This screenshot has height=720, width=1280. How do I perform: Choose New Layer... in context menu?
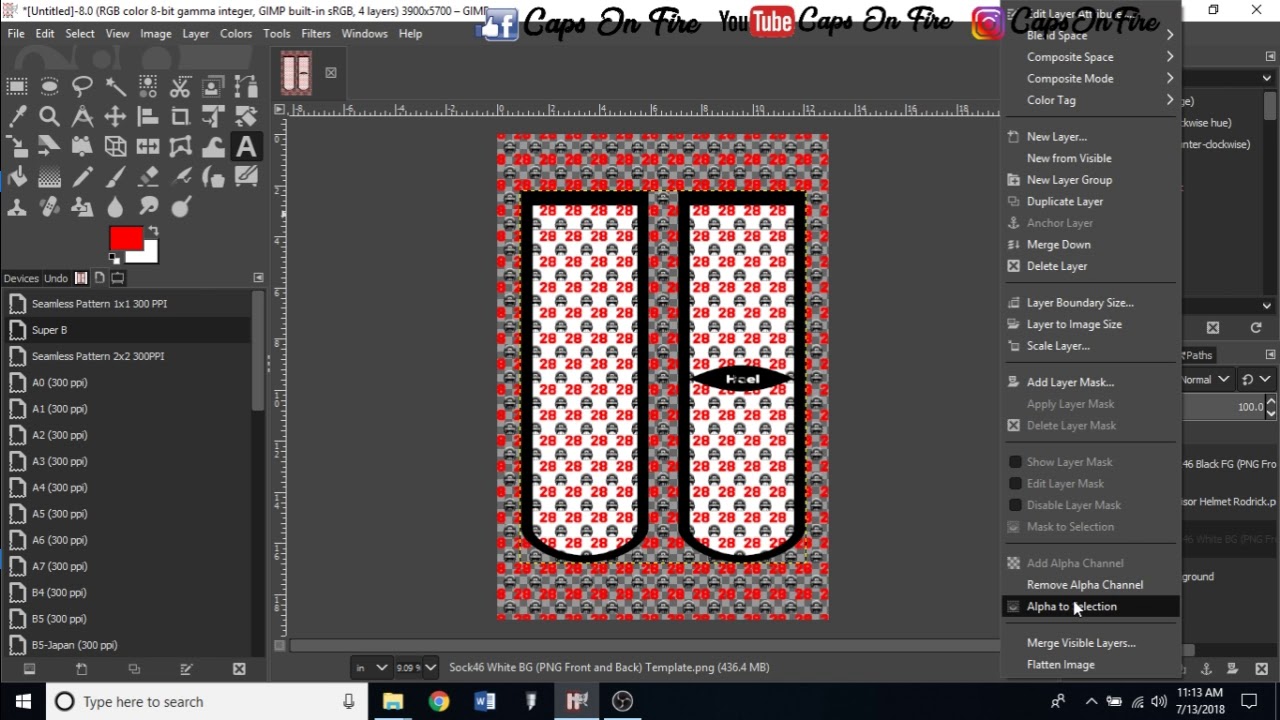(1092, 137)
